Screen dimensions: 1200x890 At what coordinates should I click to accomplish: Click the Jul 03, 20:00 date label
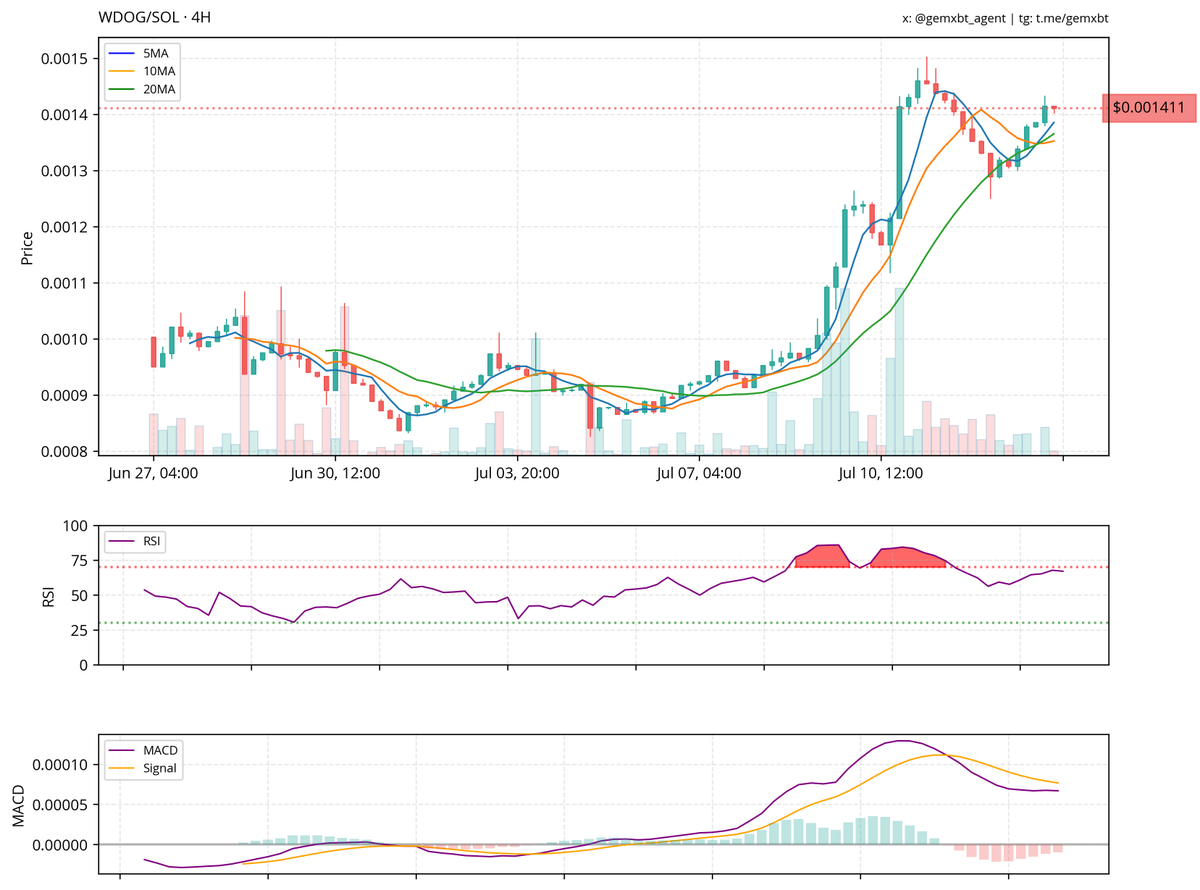518,473
